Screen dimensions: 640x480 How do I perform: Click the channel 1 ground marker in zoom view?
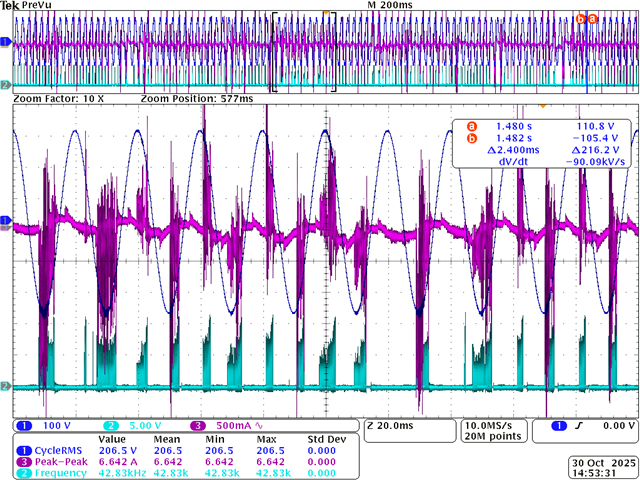point(6,221)
